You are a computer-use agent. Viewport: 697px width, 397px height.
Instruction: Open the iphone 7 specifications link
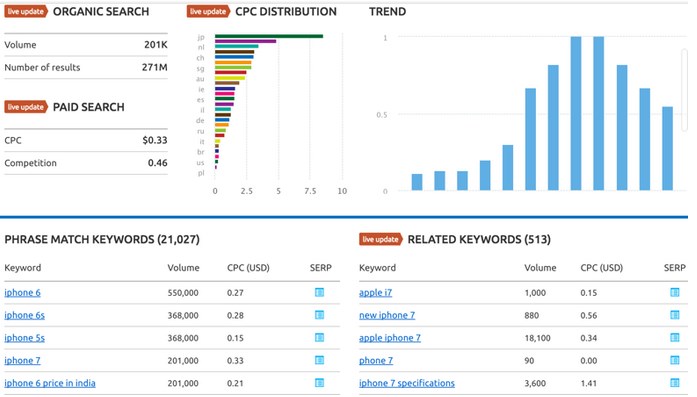[x=407, y=383]
